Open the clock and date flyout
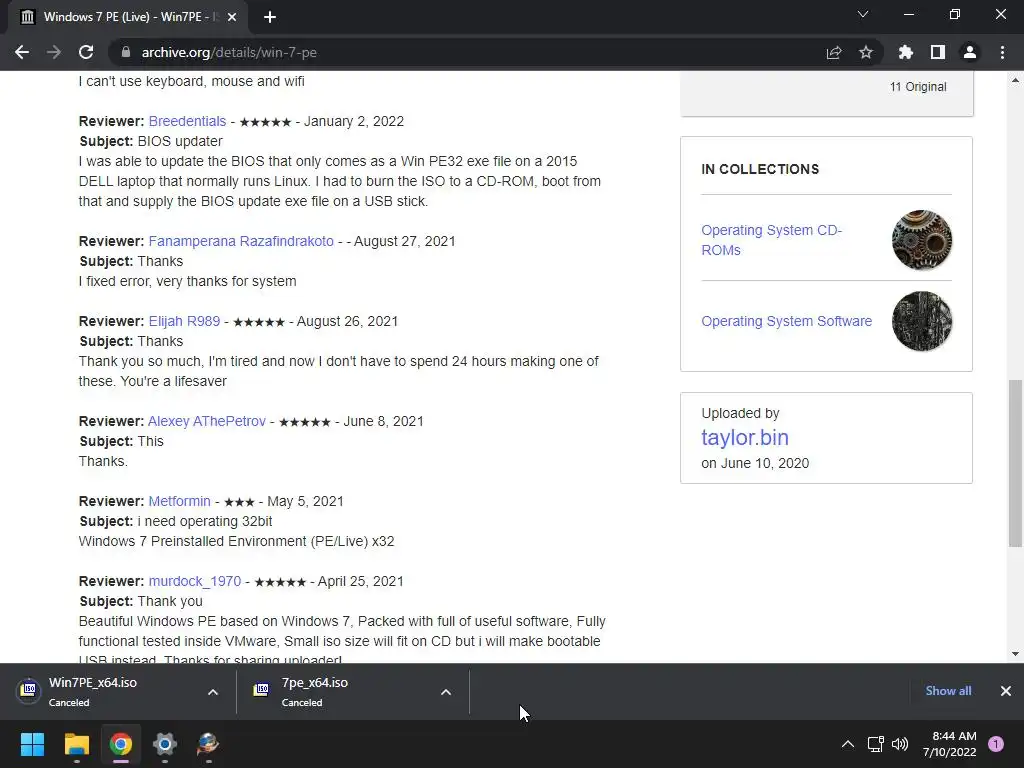 click(x=950, y=744)
